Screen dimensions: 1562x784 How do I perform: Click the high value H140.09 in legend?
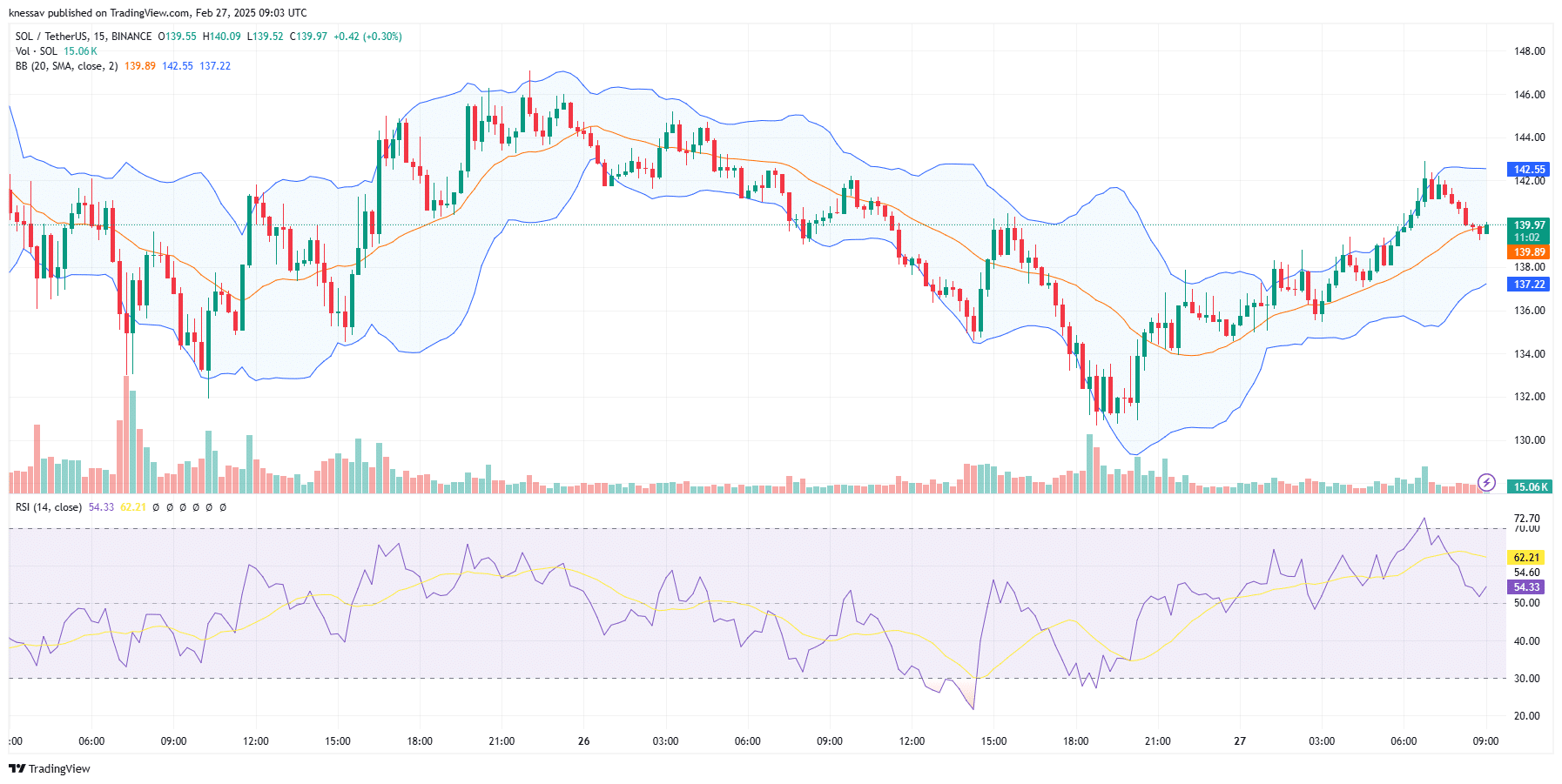tap(222, 37)
